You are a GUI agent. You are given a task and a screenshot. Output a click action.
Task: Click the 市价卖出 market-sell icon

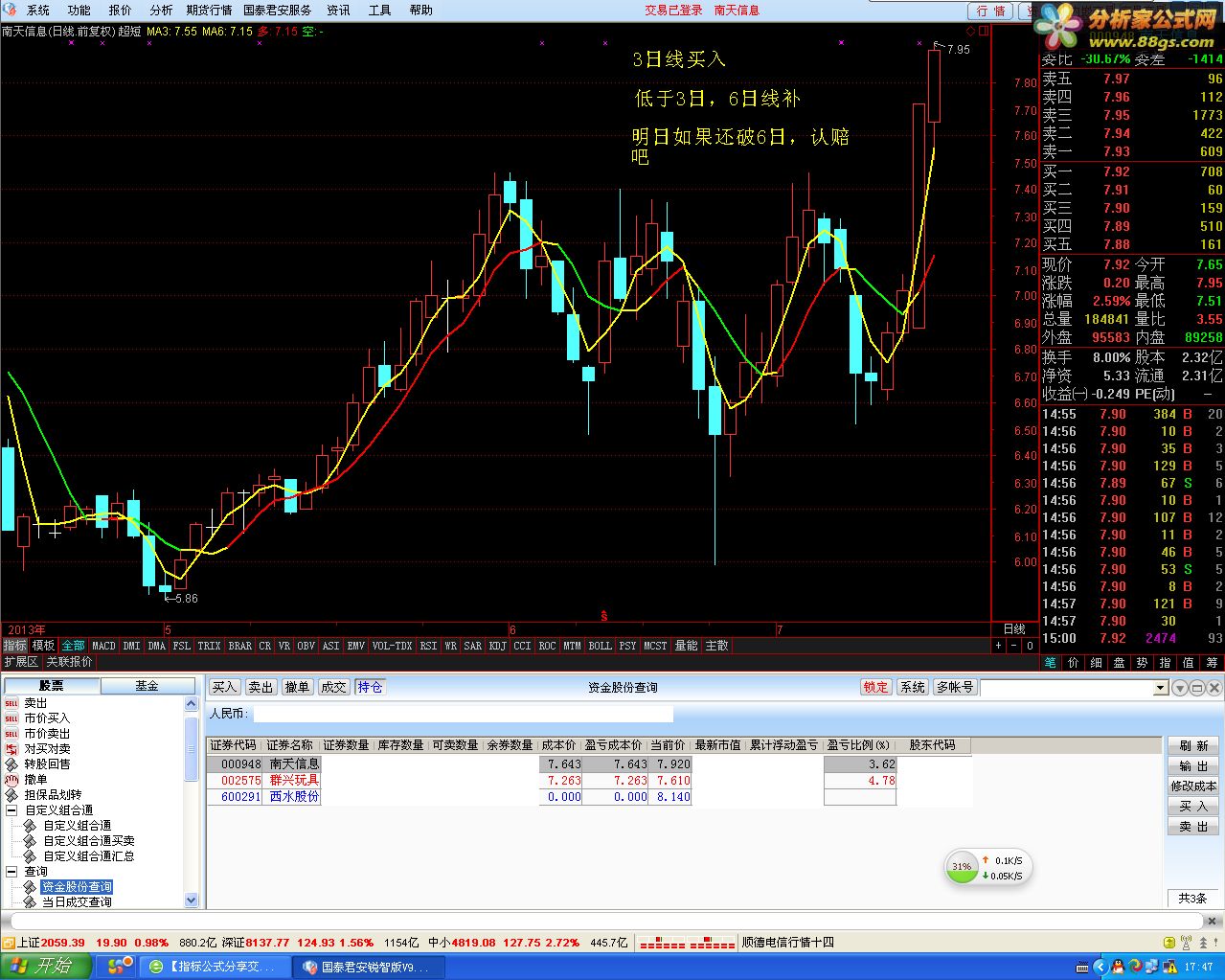pos(11,734)
